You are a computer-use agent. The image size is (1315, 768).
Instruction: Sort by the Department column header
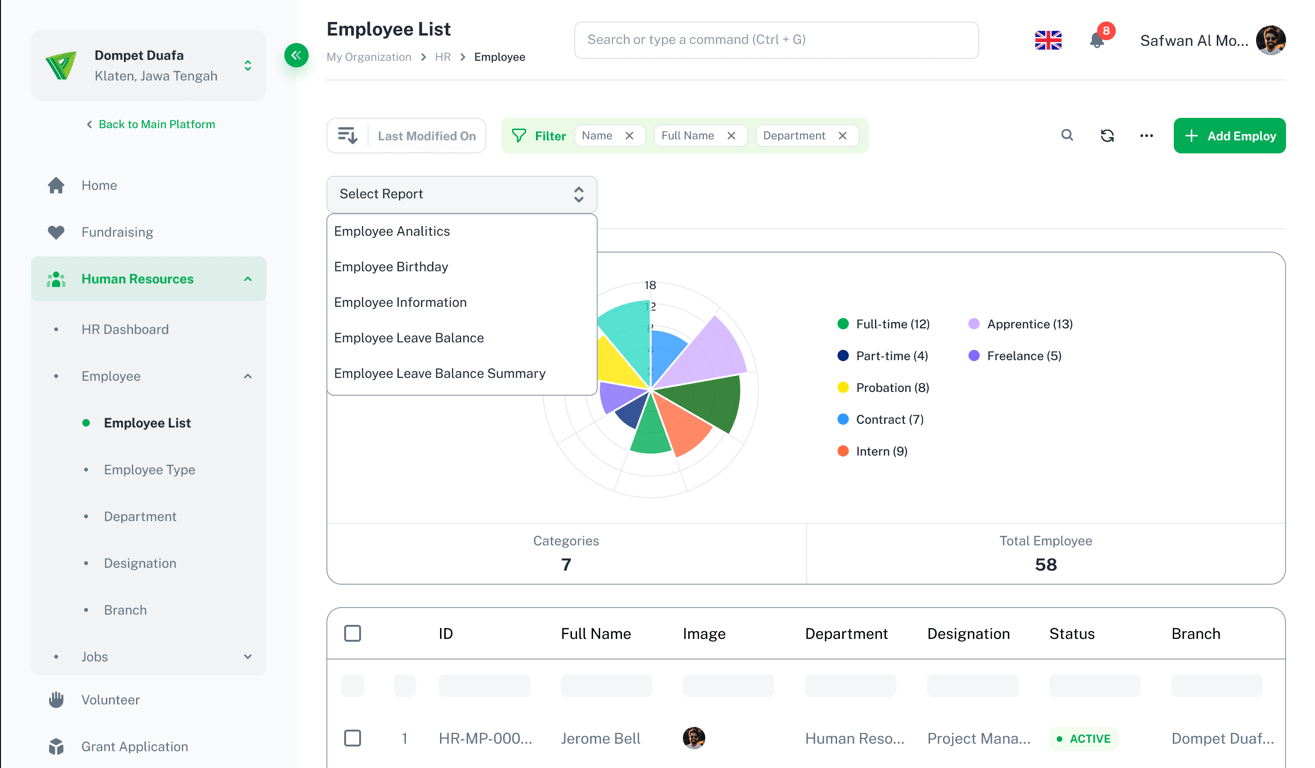pyautogui.click(x=846, y=634)
